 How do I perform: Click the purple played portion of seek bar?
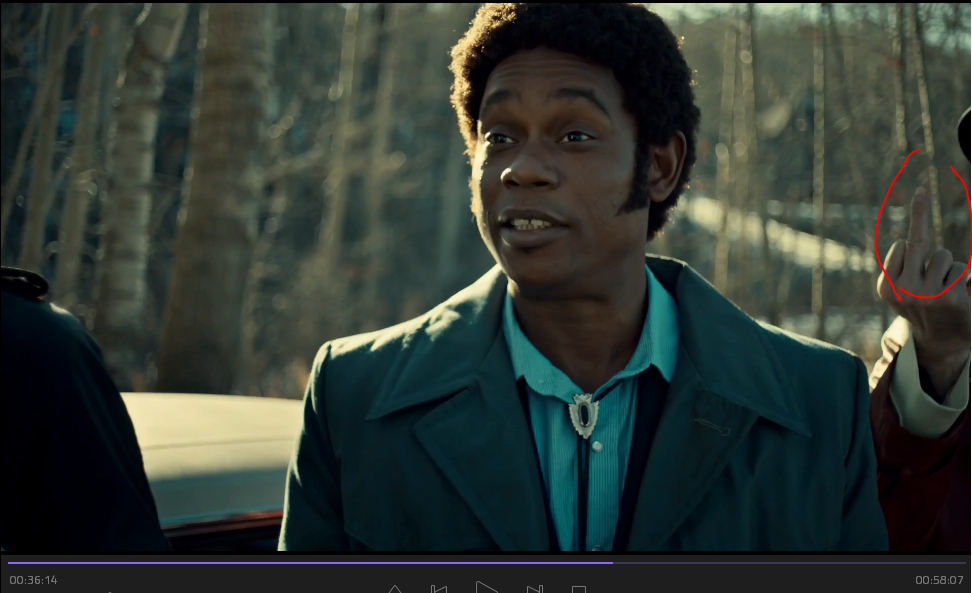(300, 563)
